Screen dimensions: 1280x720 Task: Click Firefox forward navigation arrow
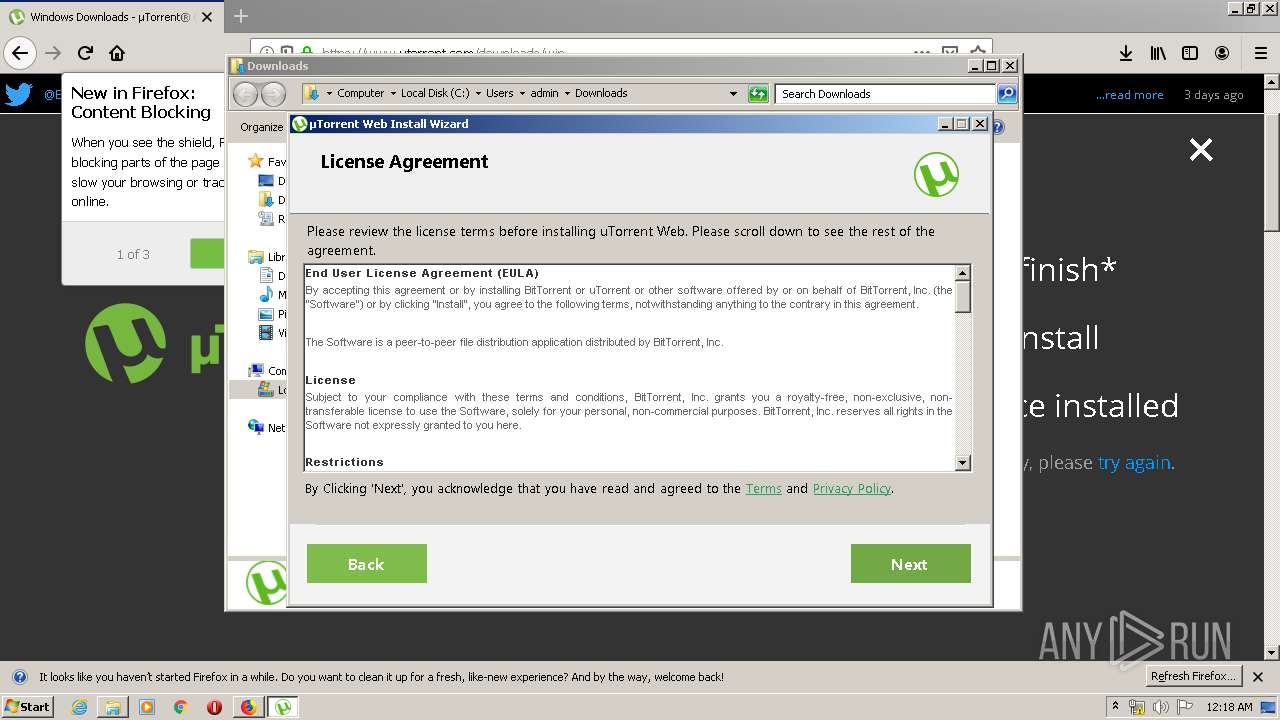53,53
